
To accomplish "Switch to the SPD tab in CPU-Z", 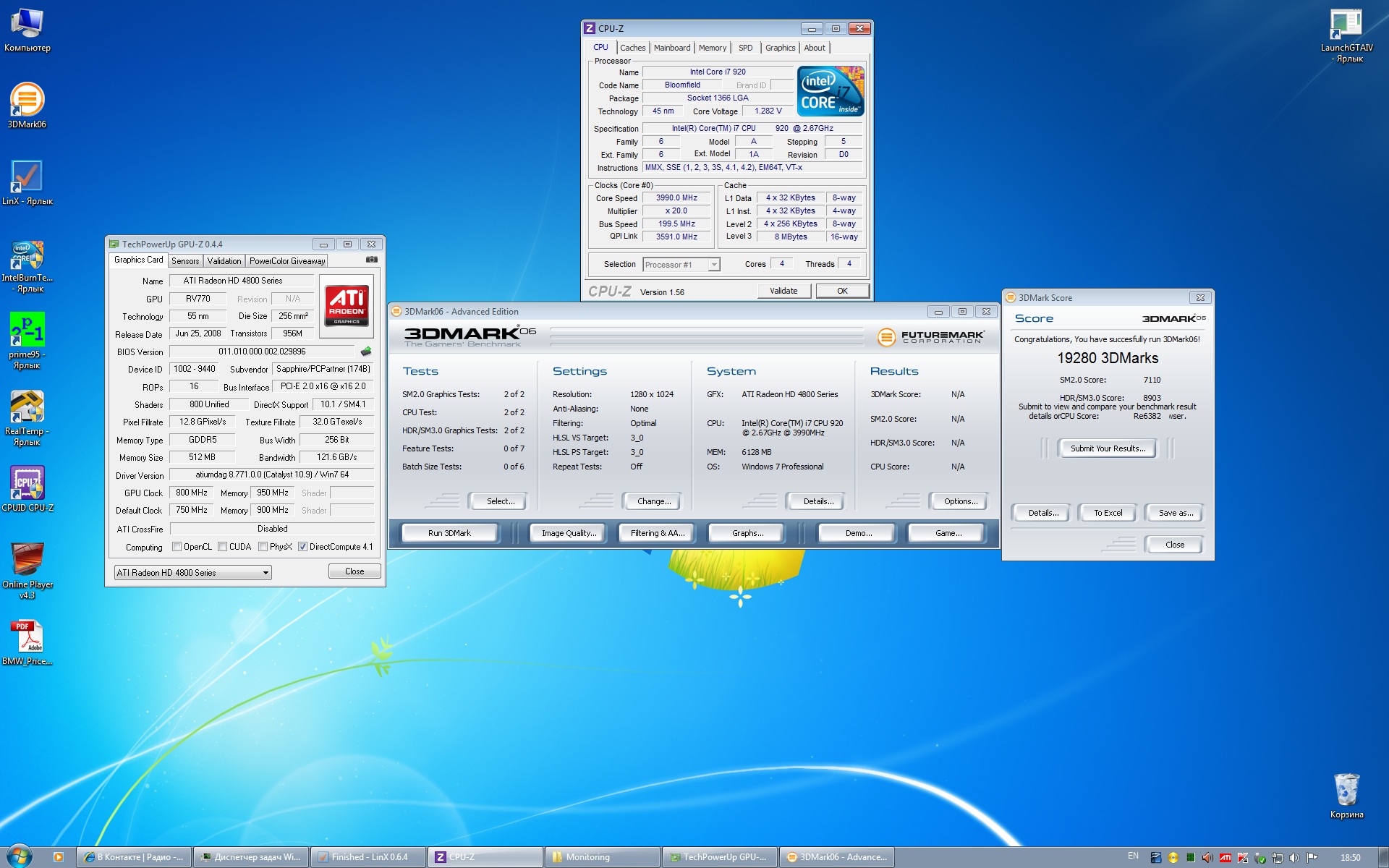I will [745, 48].
